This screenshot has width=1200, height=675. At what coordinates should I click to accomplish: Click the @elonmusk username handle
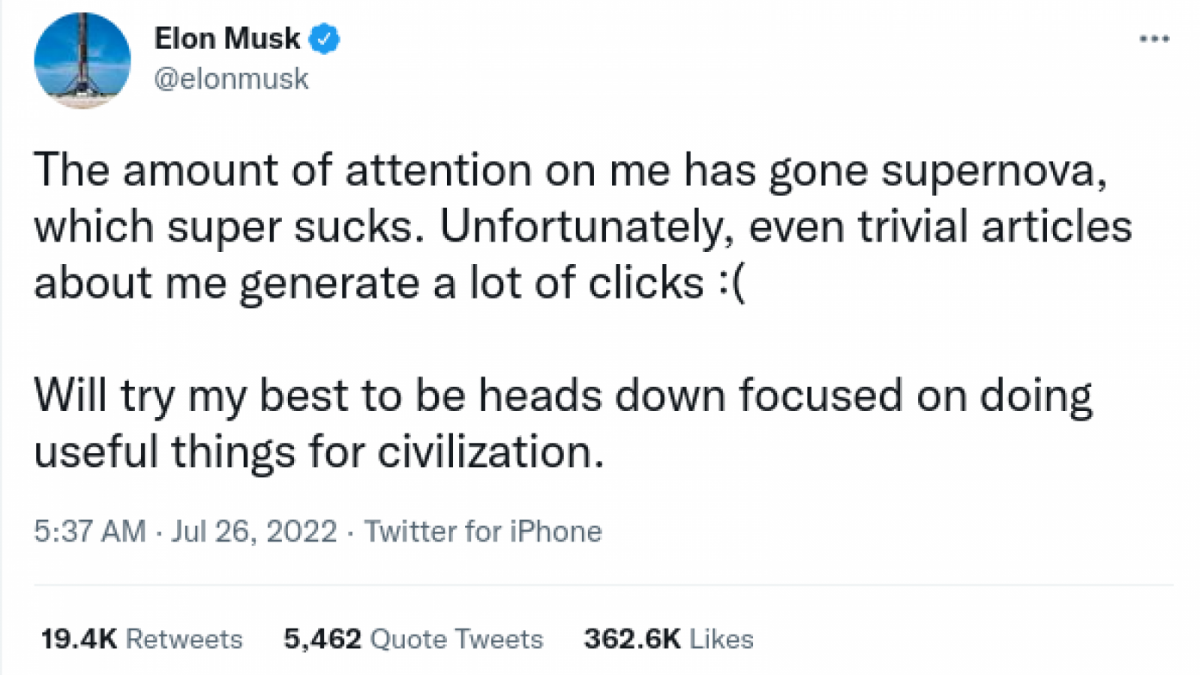point(231,79)
